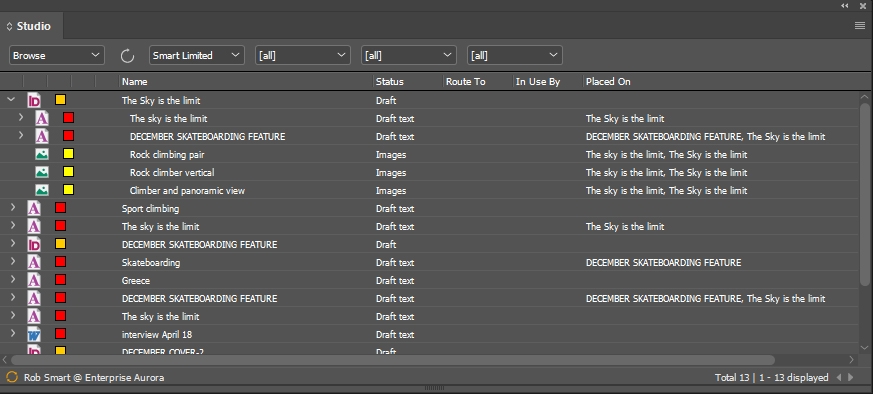Expand DECEMBER SKATEBOARDING FEATURE Draft layout row

click(x=13, y=244)
